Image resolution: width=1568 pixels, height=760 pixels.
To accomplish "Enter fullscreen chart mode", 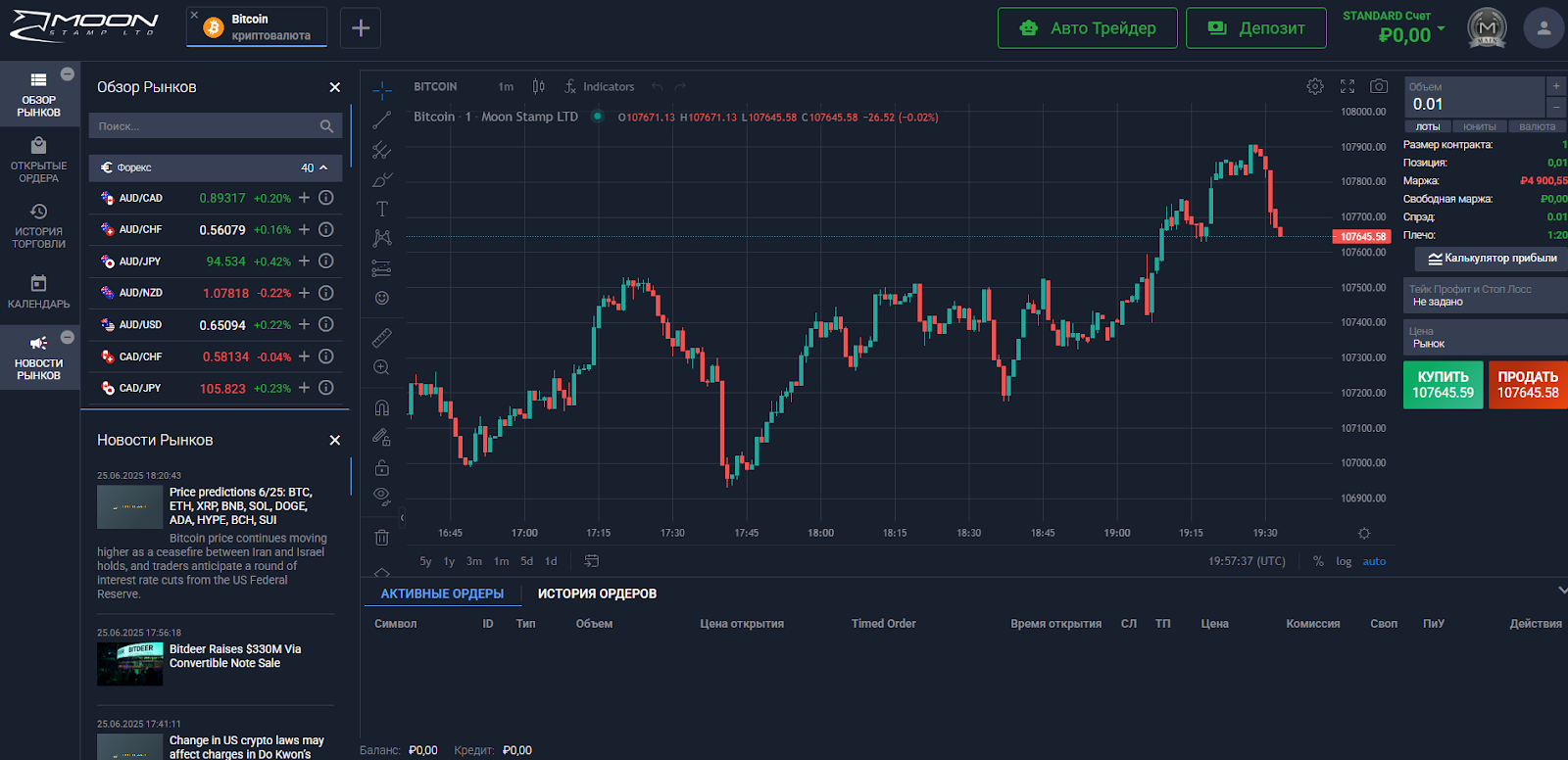I will (x=1347, y=86).
